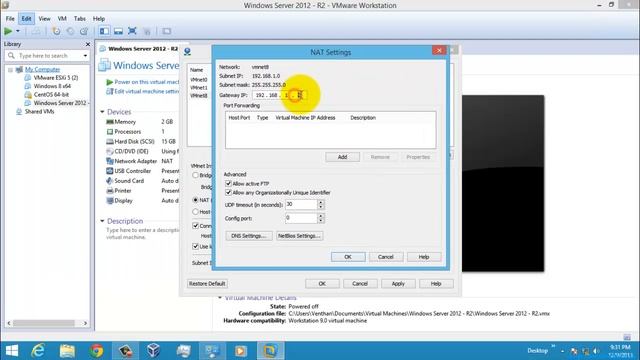Viewport: 640px width, 360px height.
Task: Click Edit virtual machine settings link
Action: click(142, 91)
